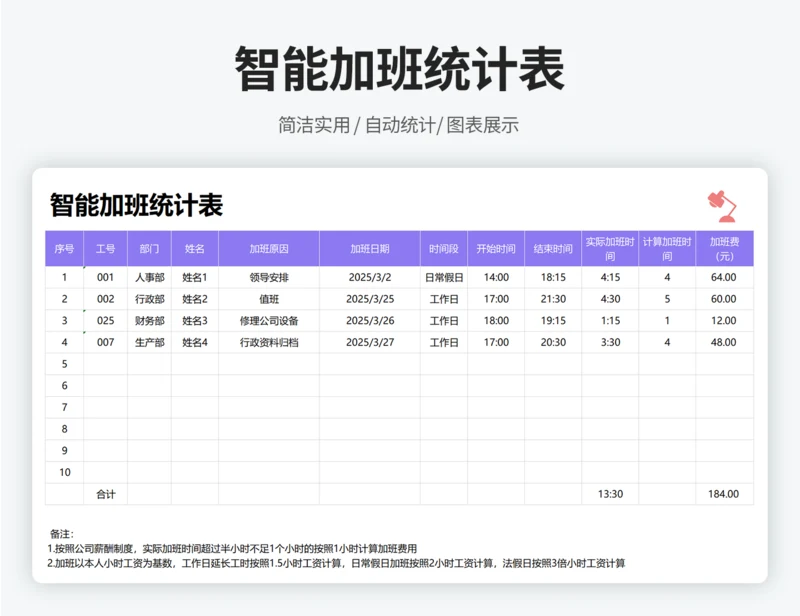The width and height of the screenshot is (800, 616).
Task: Click the 行政资料归档 reason cell
Action: (269, 342)
